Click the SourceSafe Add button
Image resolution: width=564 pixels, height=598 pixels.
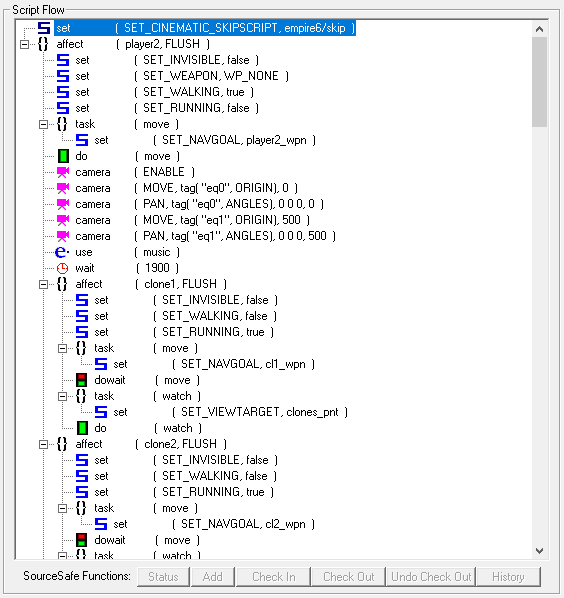pyautogui.click(x=212, y=577)
